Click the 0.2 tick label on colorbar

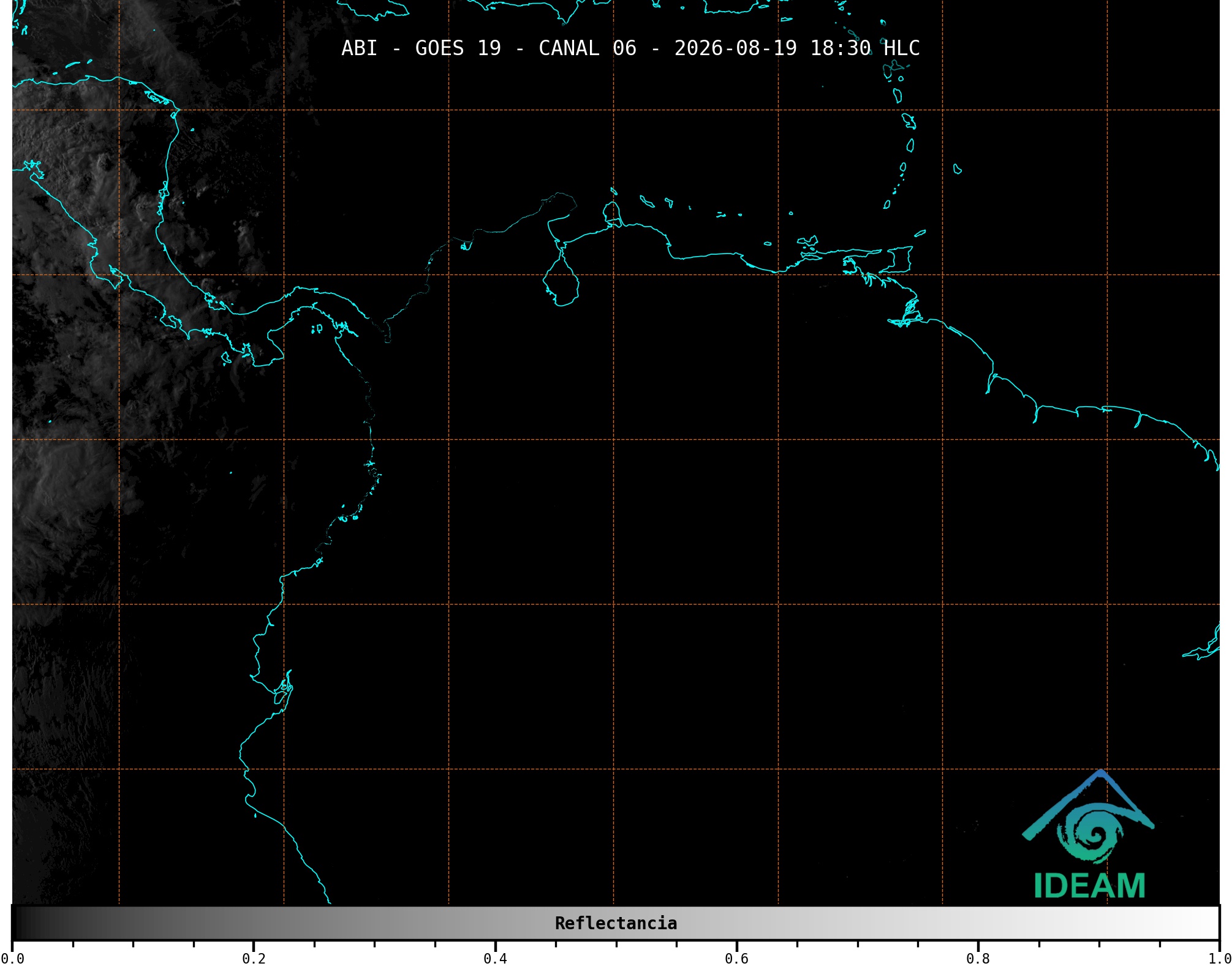[x=254, y=959]
